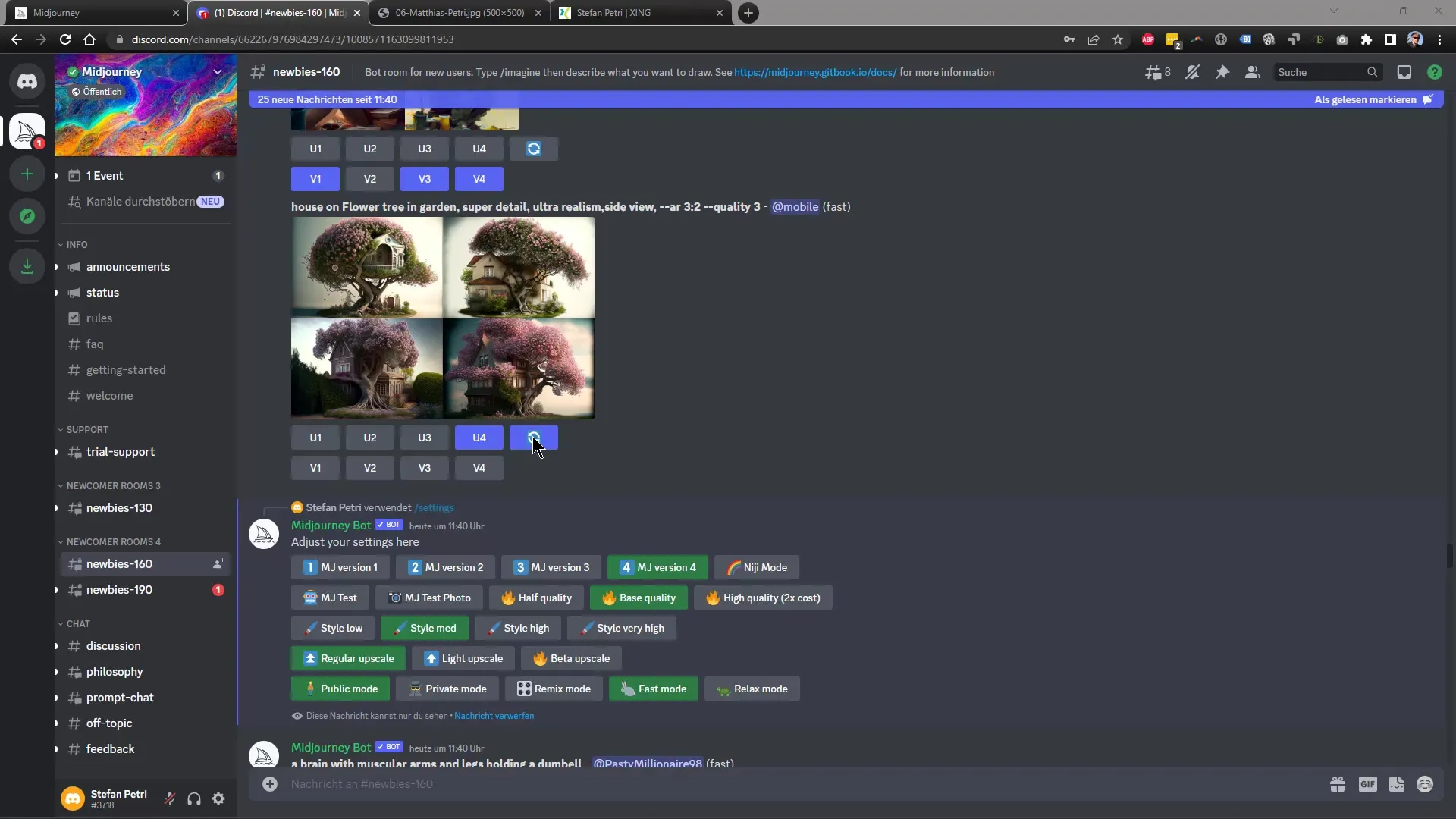The width and height of the screenshot is (1456, 819).
Task: Mute microphone in user panel
Action: (170, 799)
